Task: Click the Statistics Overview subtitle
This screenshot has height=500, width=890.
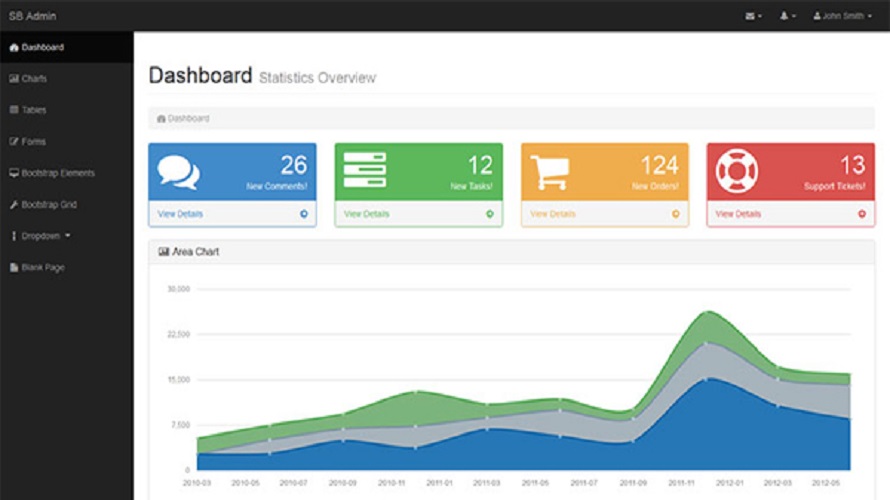Action: tap(317, 78)
